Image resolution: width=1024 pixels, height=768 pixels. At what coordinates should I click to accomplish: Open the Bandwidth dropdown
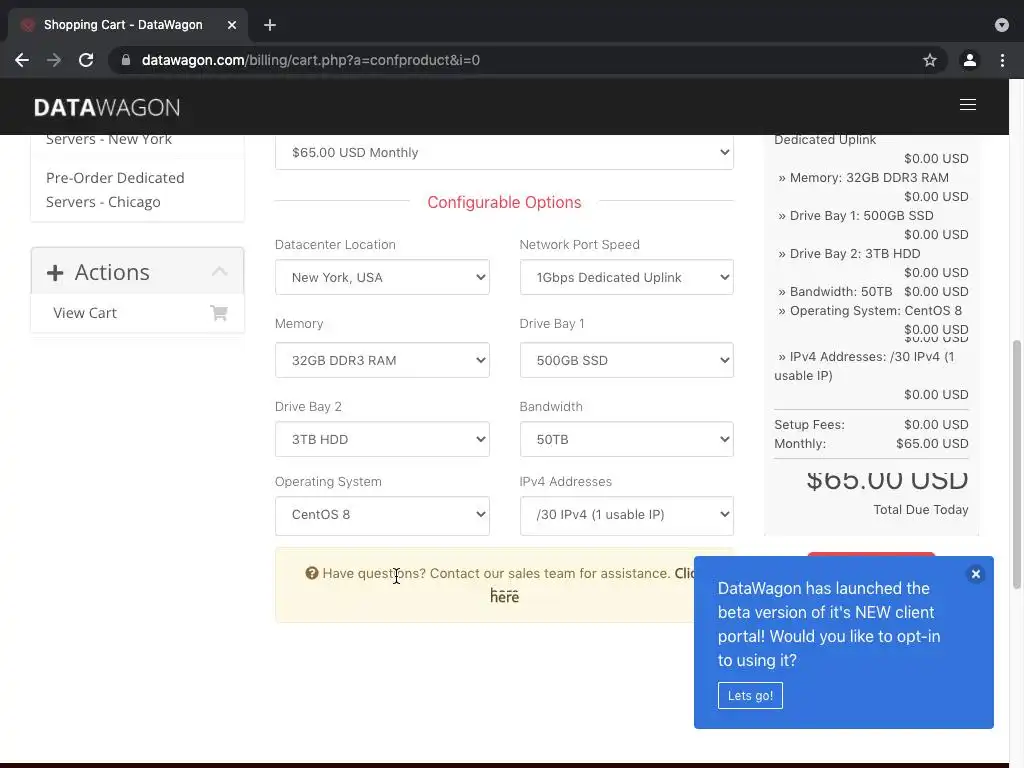(x=626, y=439)
